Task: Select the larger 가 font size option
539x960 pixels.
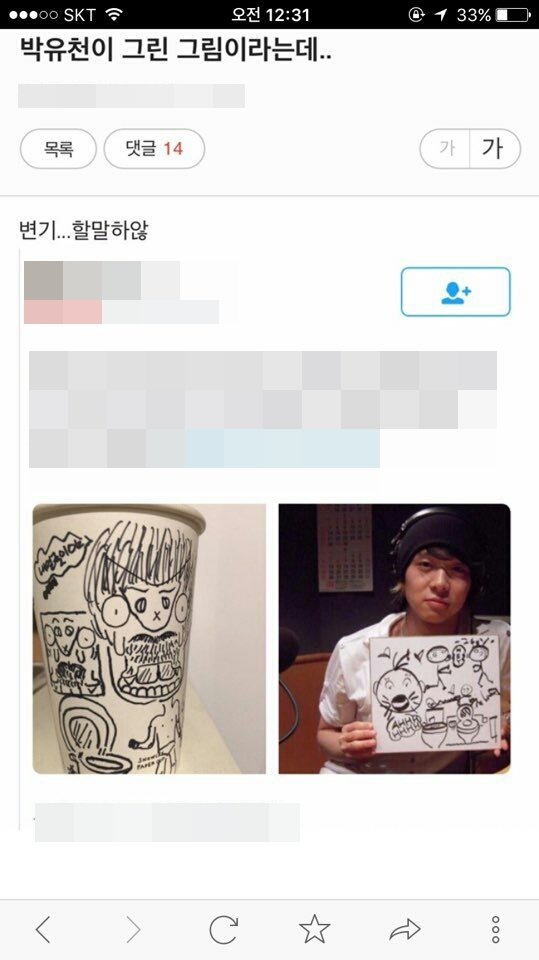Action: point(494,148)
